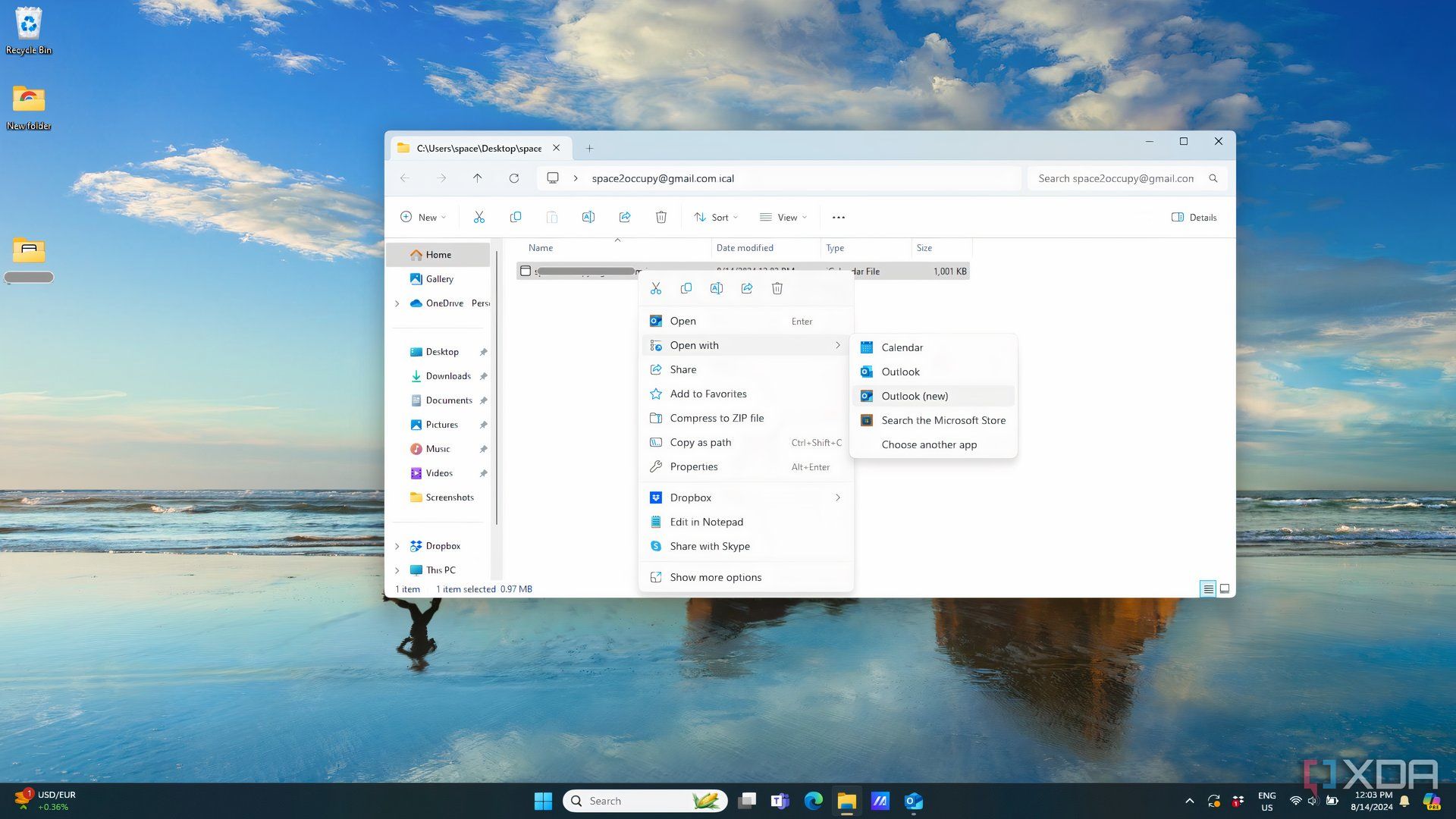
Task: Go up one folder level
Action: pyautogui.click(x=477, y=178)
